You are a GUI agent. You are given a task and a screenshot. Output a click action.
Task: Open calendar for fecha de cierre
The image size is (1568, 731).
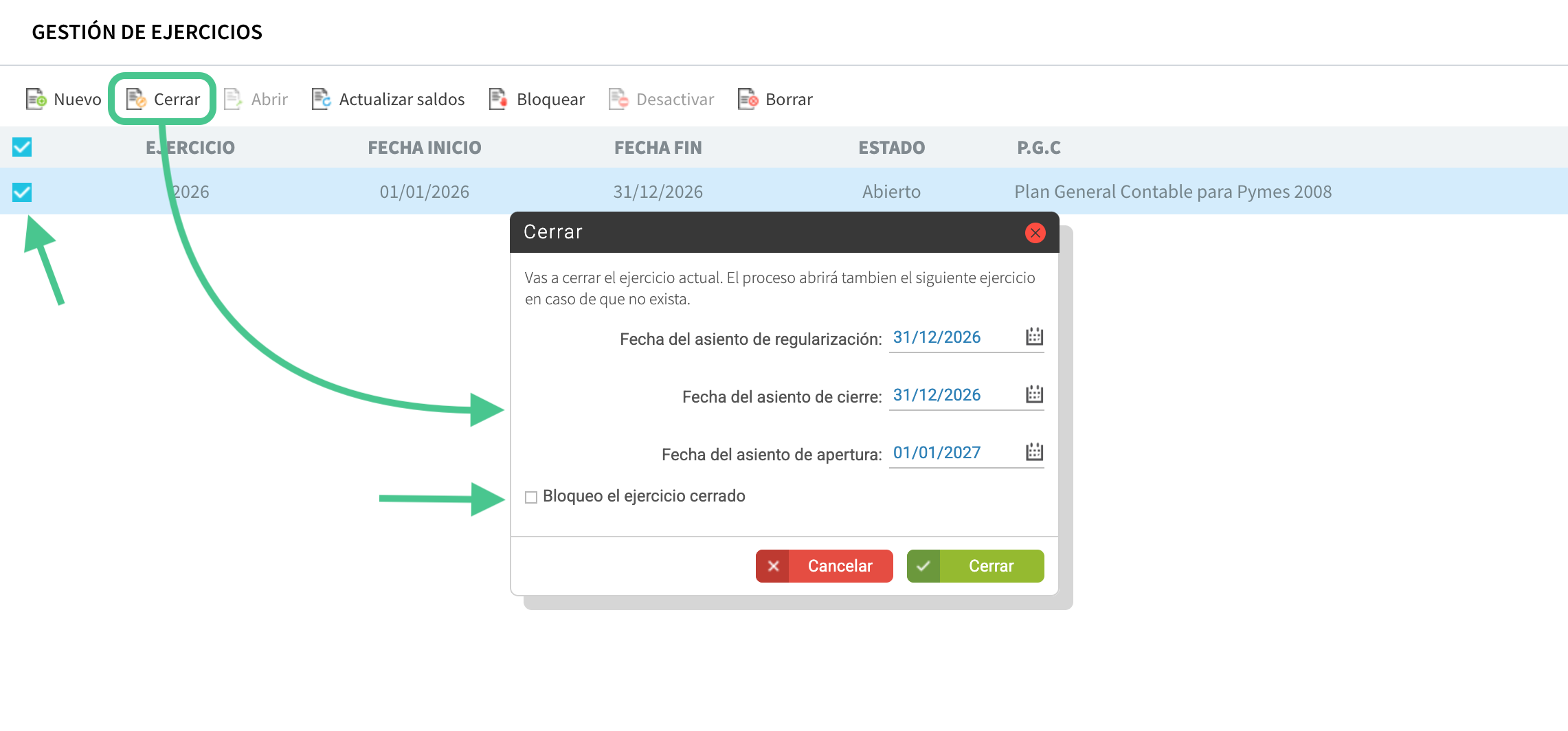1034,394
